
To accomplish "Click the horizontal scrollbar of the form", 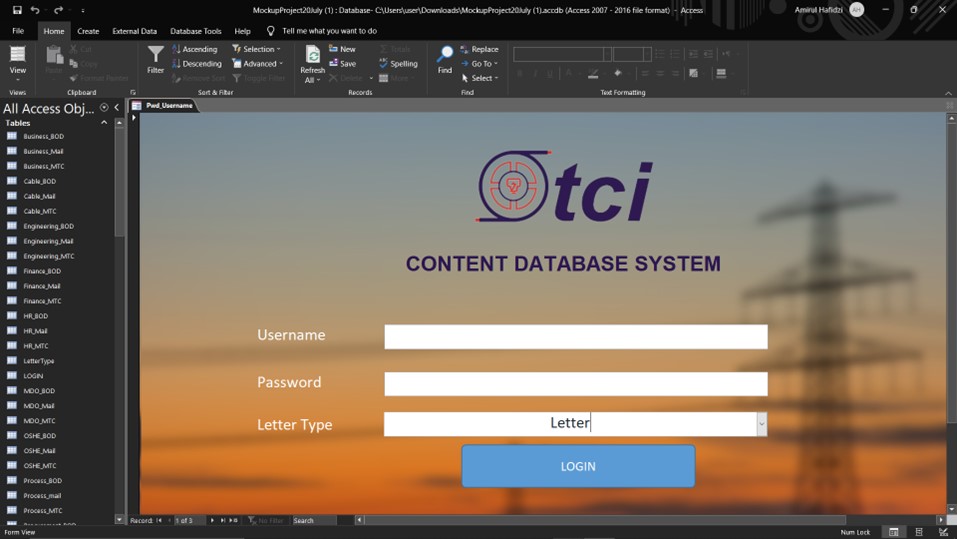I will pos(604,520).
